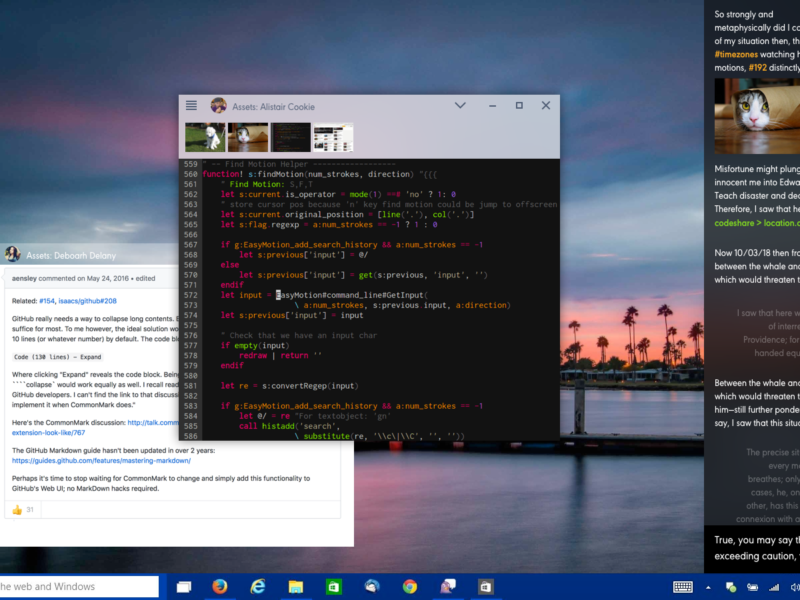Click the 'function! s:findMotion' line 560
The height and width of the screenshot is (600, 800).
319,174
